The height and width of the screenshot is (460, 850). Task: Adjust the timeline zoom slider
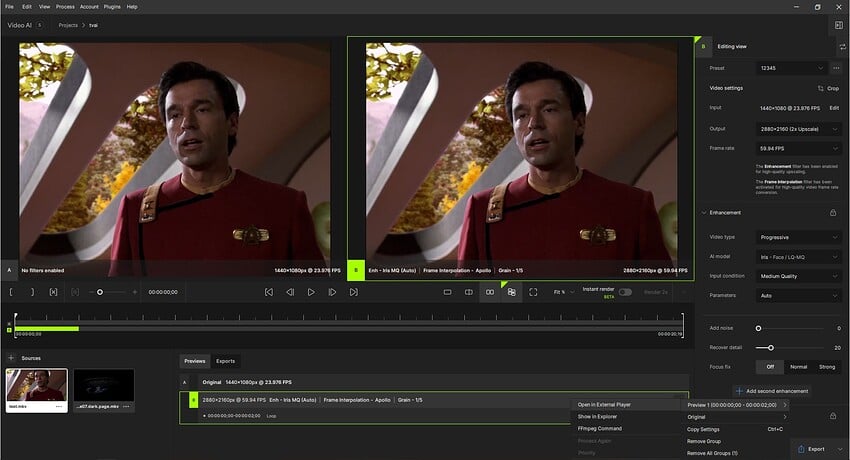(x=100, y=292)
